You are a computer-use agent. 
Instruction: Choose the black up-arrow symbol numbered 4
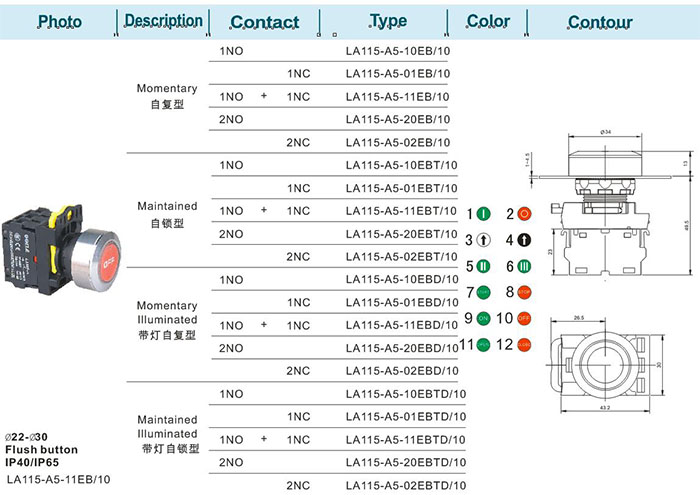[524, 240]
